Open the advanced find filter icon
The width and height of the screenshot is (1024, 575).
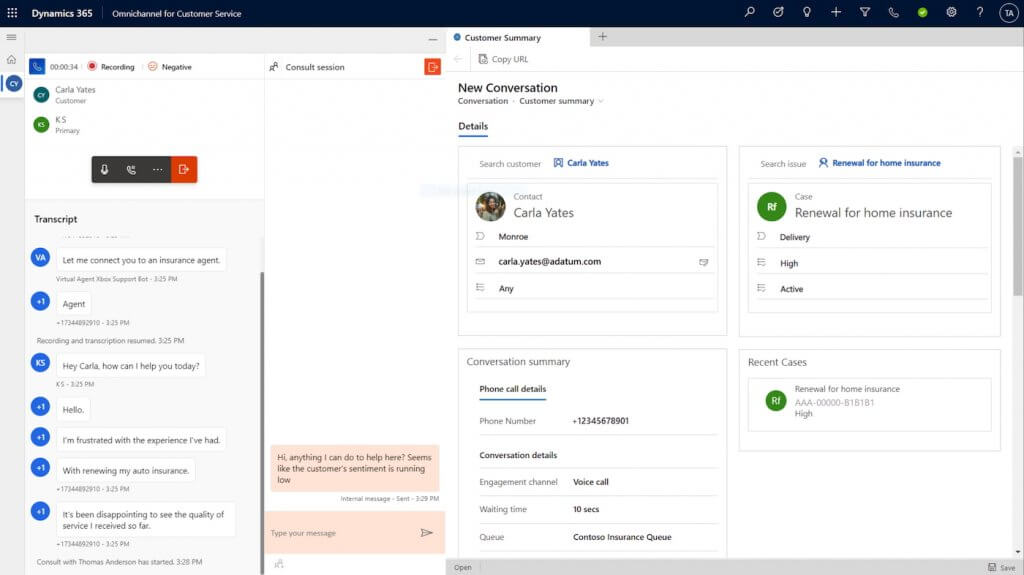pyautogui.click(x=865, y=12)
